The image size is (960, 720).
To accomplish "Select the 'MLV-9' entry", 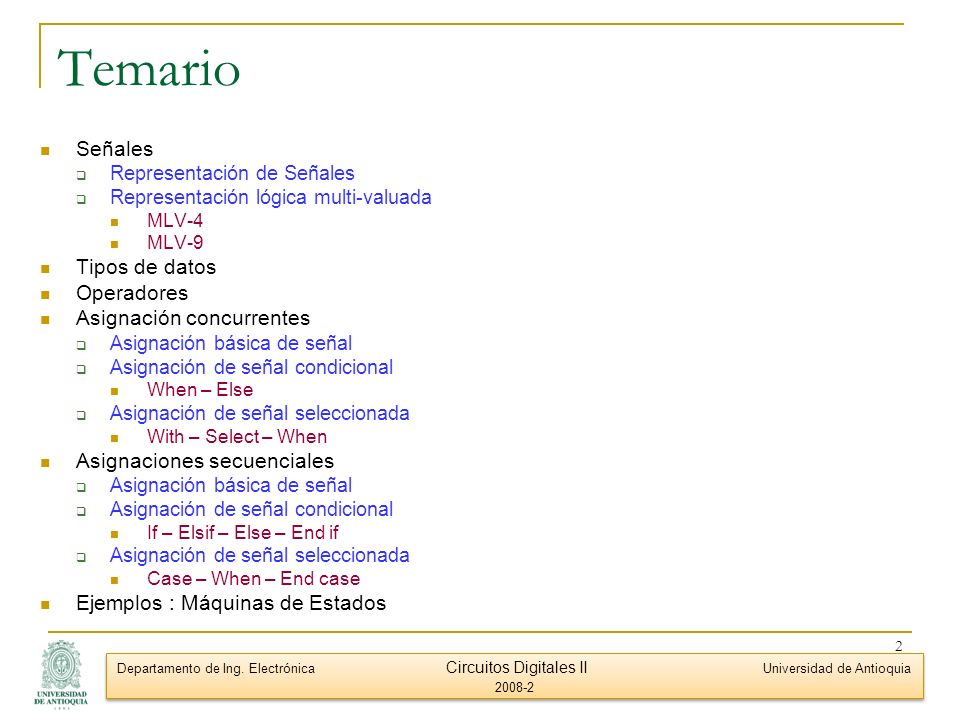I will click(175, 242).
